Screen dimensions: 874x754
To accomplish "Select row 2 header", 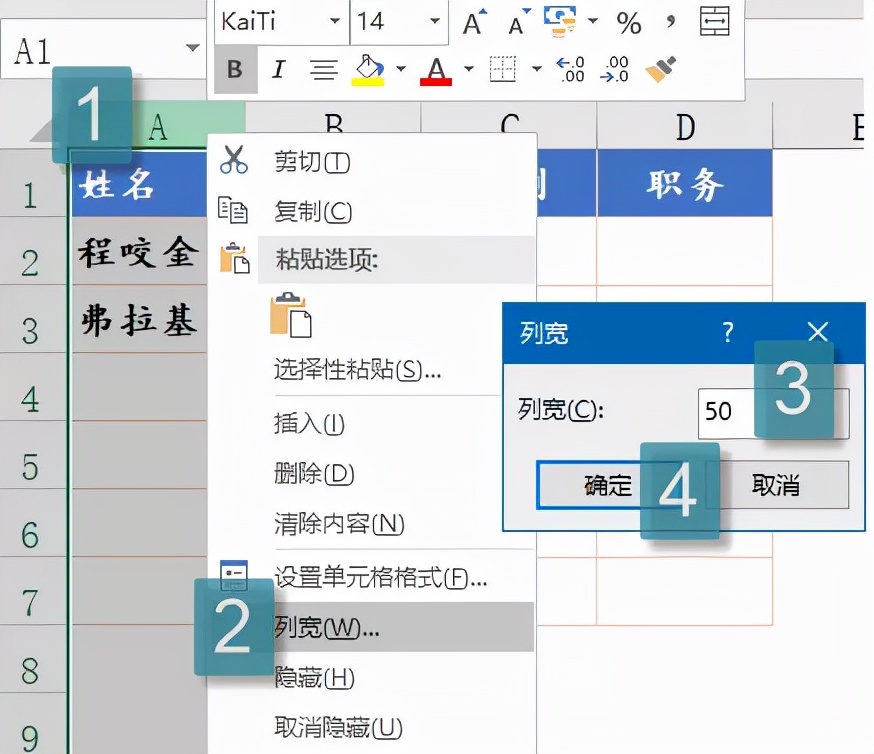I will pos(32,251).
